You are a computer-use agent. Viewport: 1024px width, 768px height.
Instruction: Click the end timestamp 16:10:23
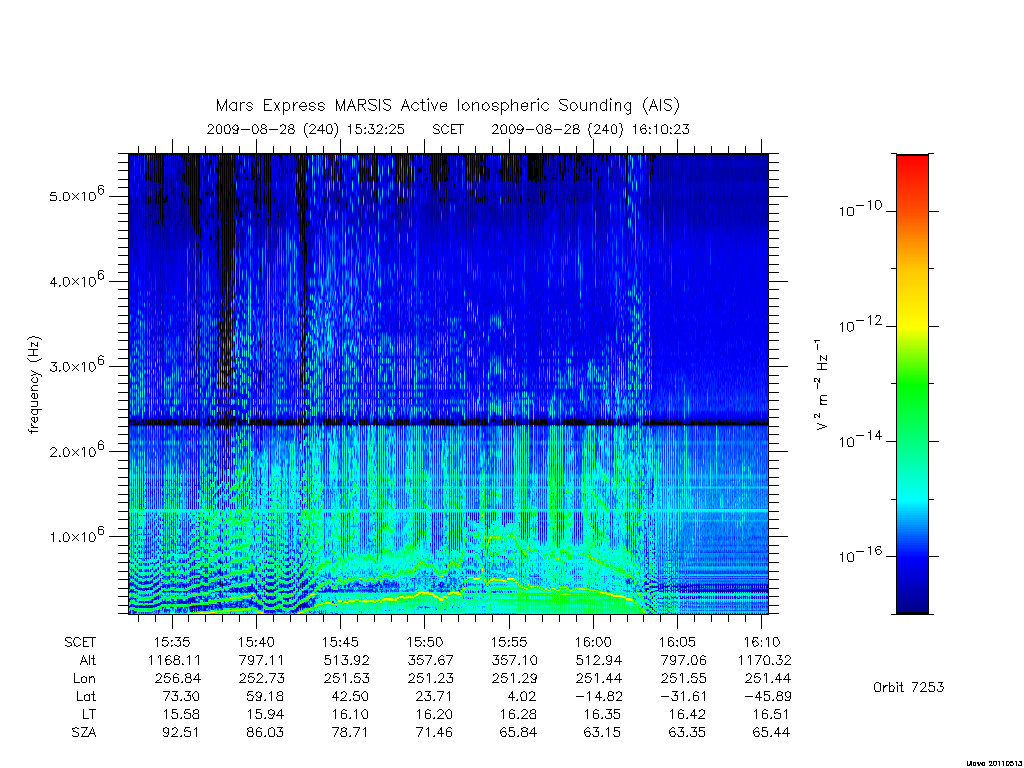coord(660,129)
